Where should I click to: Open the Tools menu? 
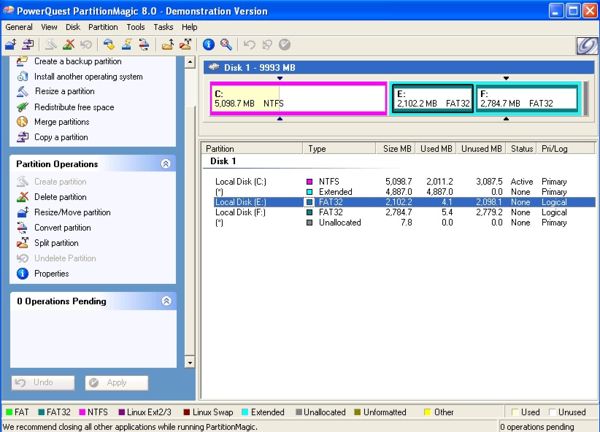(x=136, y=27)
